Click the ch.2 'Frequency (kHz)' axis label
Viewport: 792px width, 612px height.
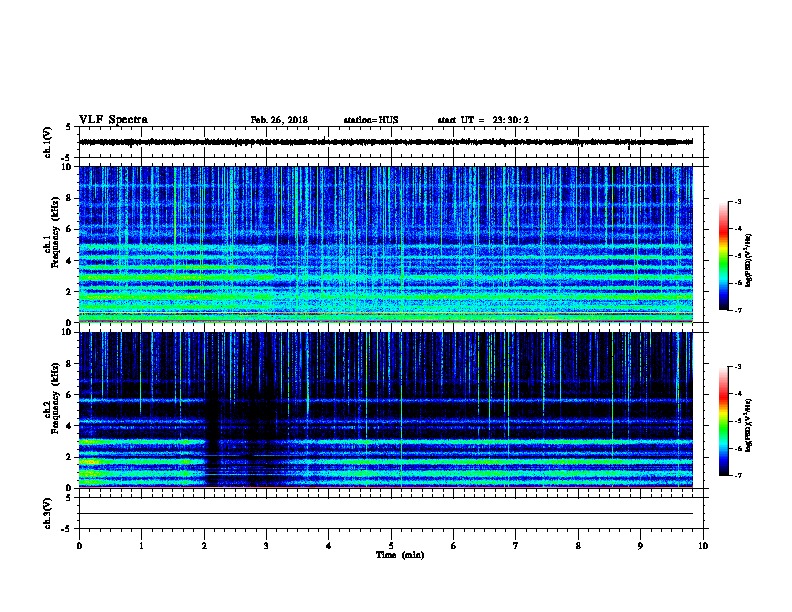click(55, 398)
